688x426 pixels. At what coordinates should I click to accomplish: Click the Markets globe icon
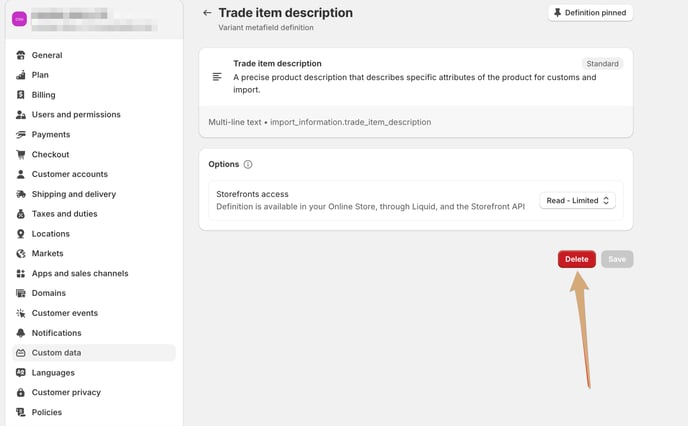[x=21, y=254]
